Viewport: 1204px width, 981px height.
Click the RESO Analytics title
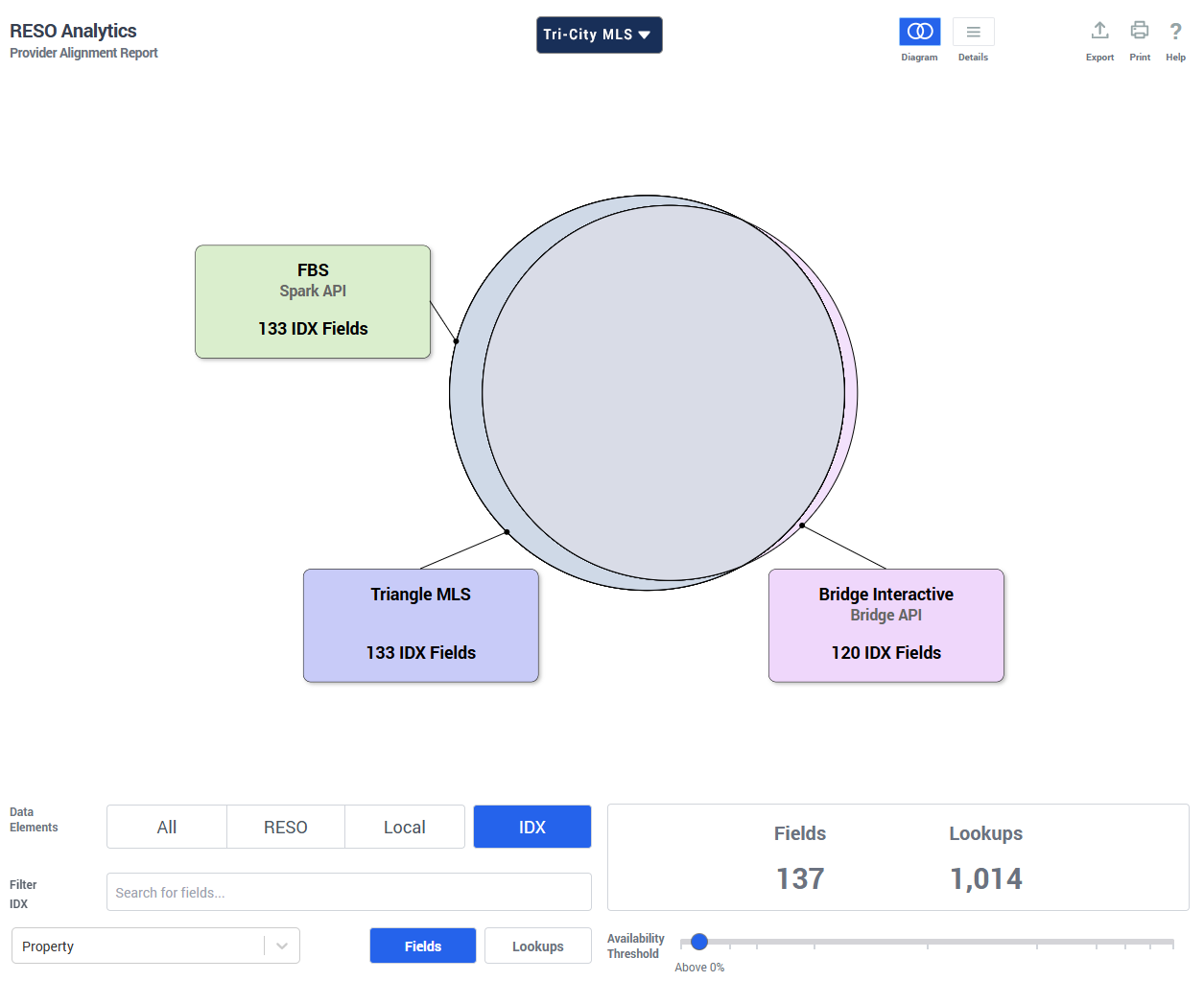point(73,31)
